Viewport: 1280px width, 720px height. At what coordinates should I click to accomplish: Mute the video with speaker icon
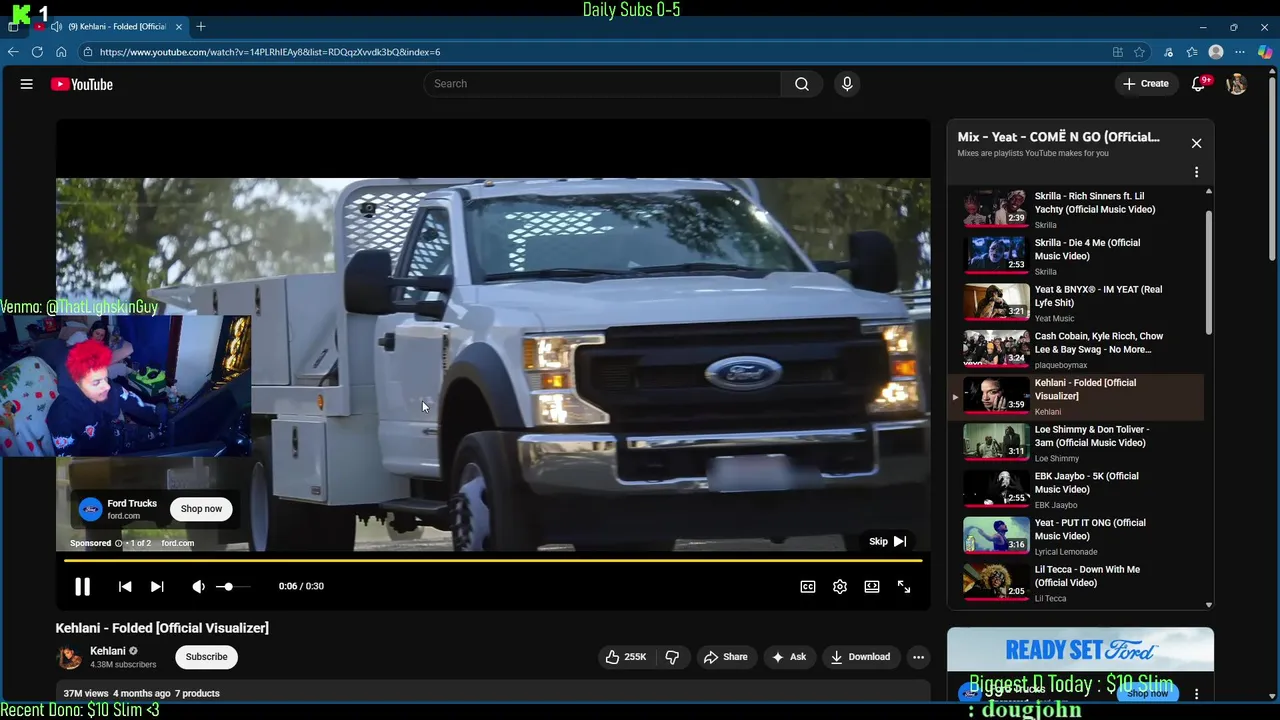click(198, 587)
